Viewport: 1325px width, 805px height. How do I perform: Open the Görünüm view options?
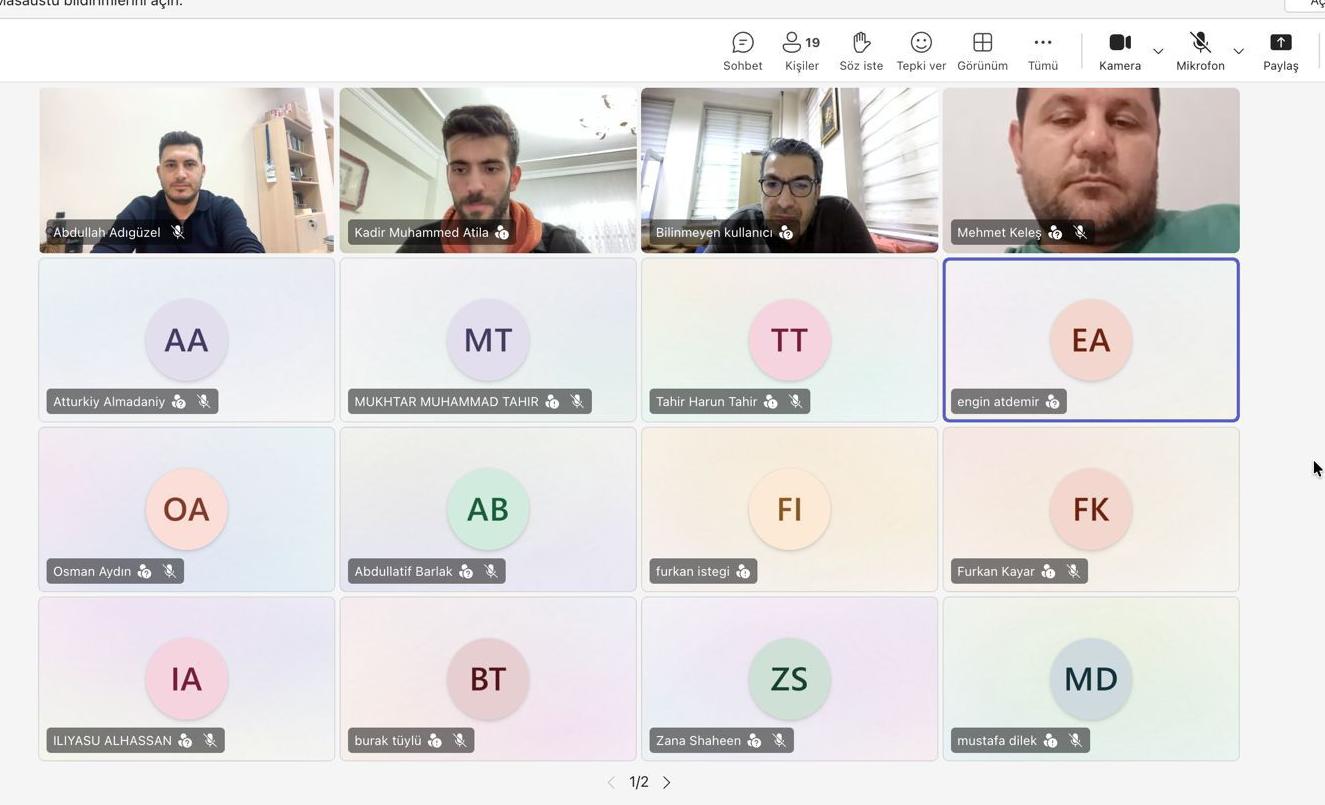pos(982,51)
